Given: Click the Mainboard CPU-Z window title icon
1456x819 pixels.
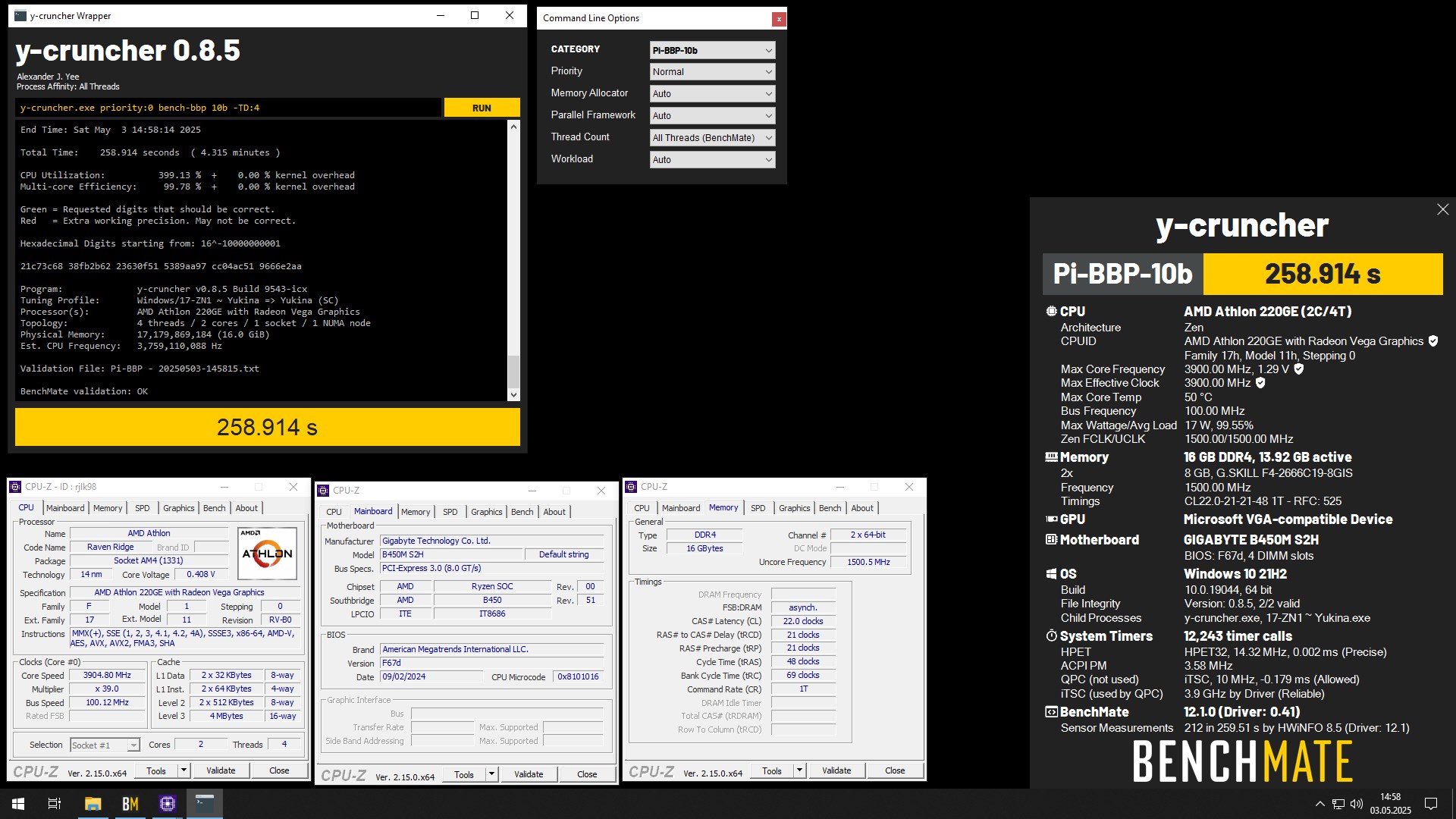Looking at the screenshot, I should point(323,491).
